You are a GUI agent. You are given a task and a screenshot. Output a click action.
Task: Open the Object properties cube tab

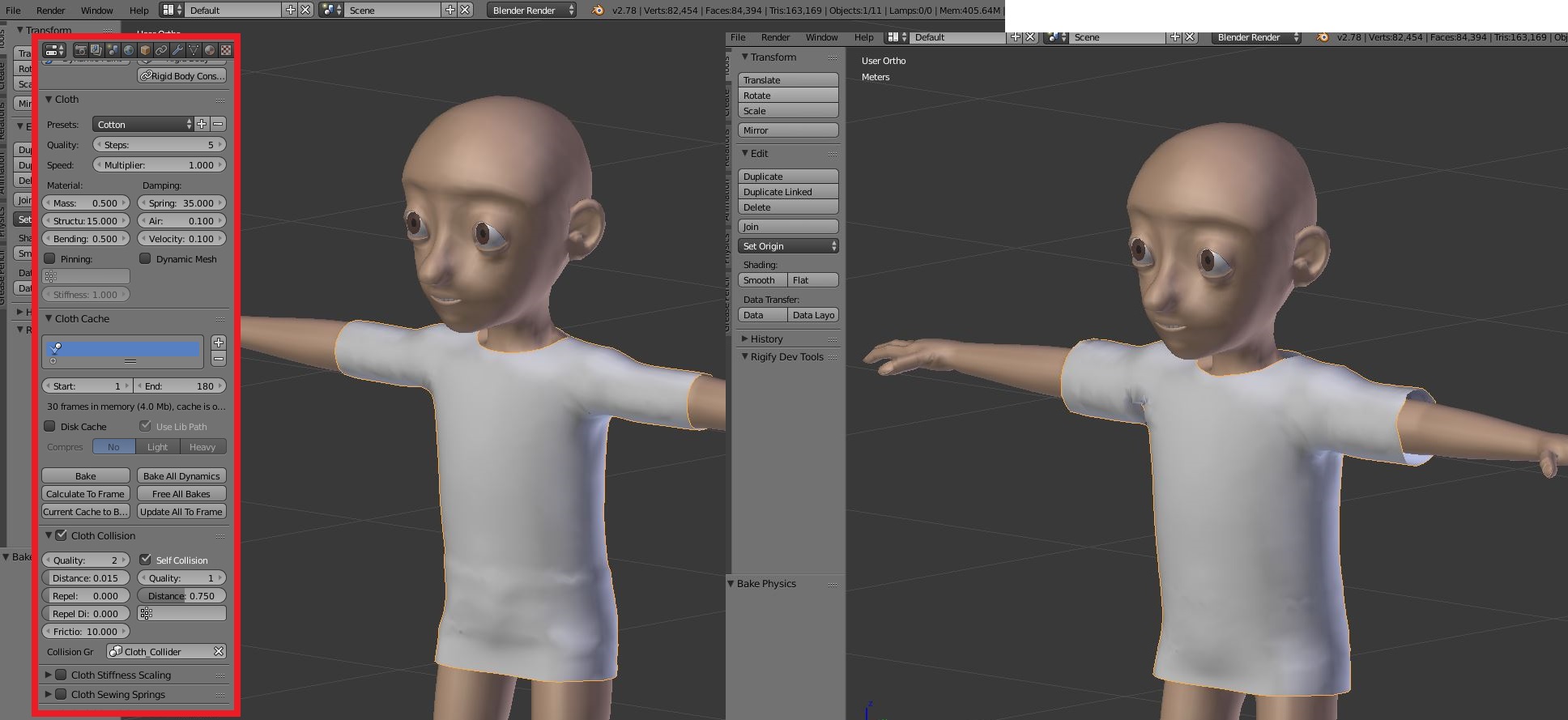145,50
